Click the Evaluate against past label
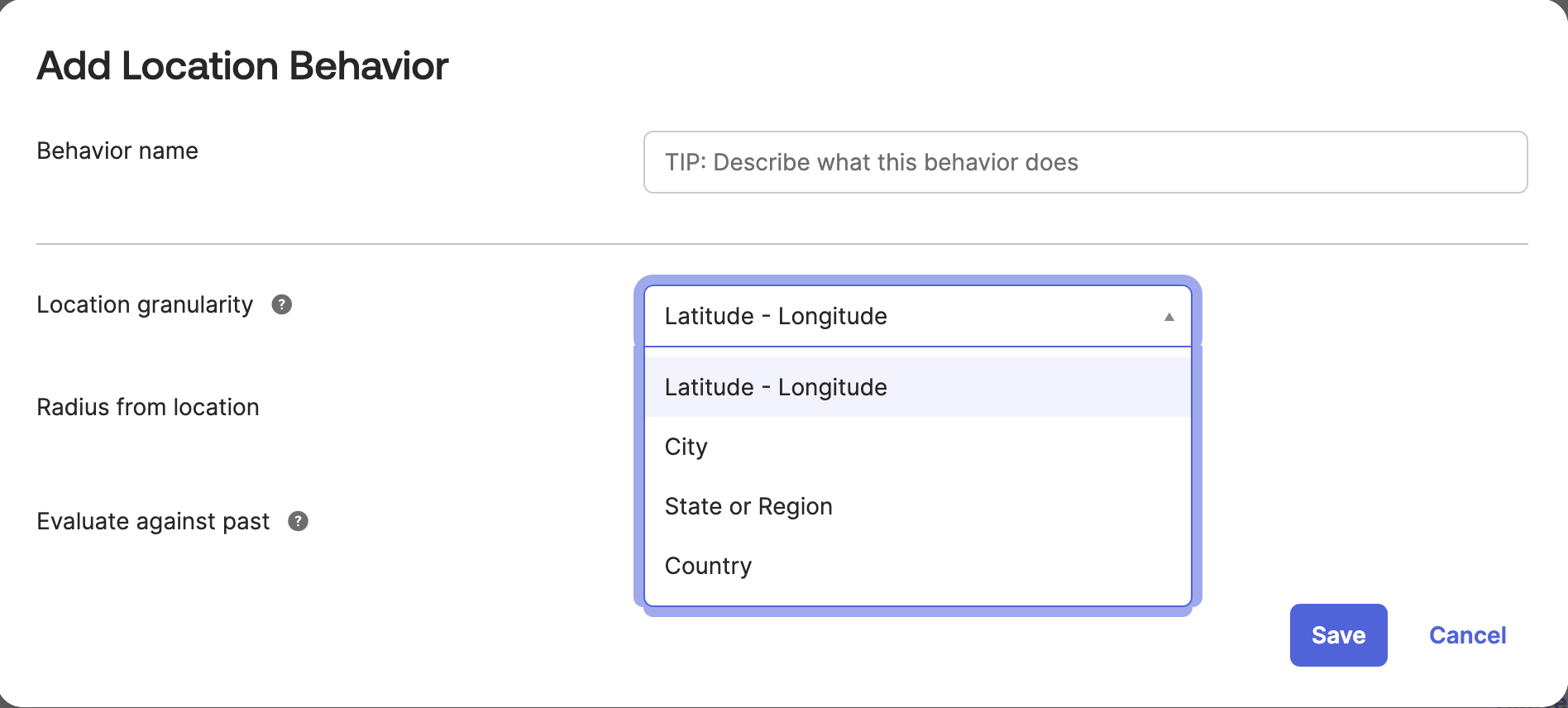 click(153, 521)
